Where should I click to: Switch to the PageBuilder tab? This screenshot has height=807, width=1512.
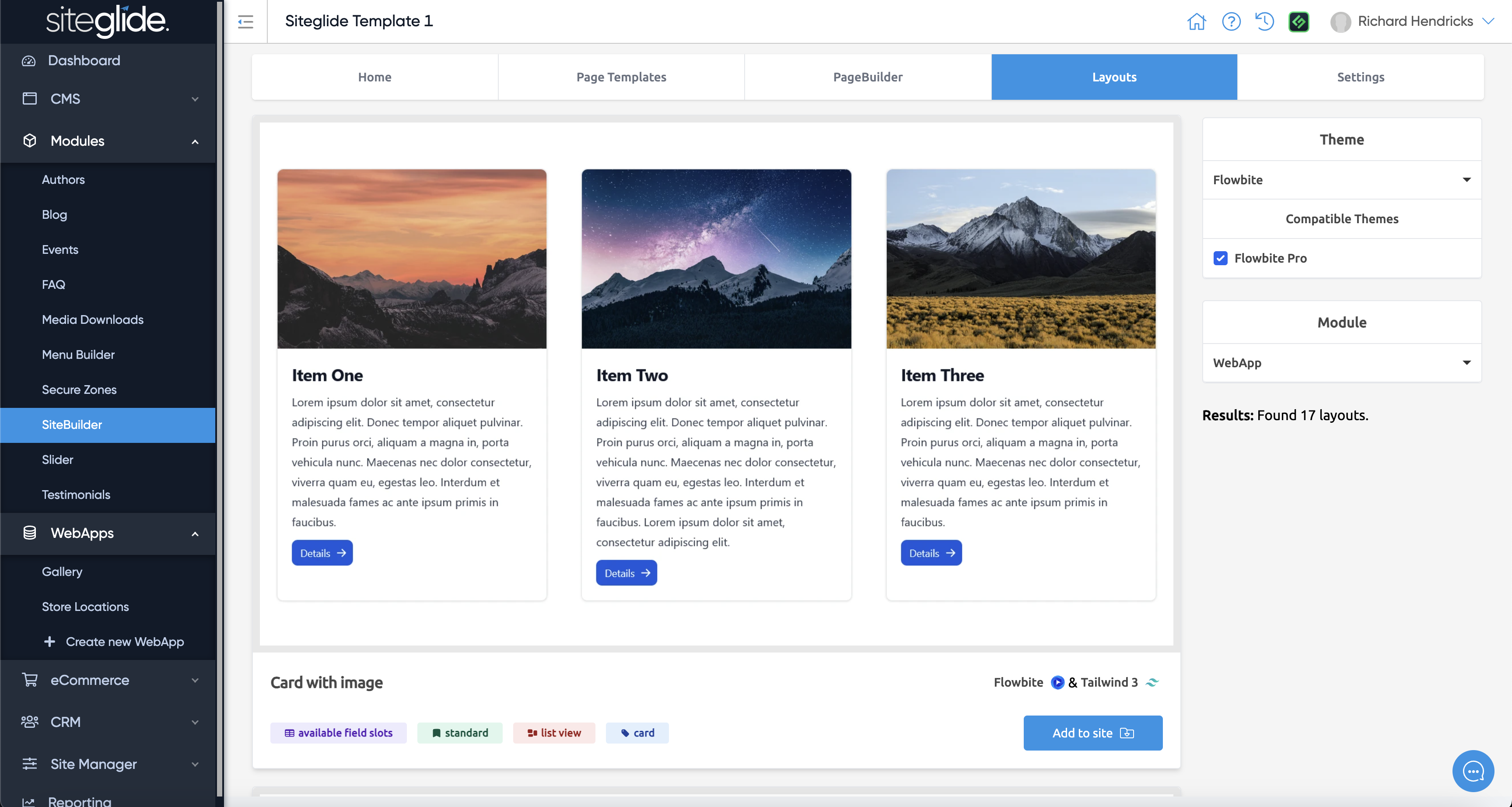coord(868,77)
